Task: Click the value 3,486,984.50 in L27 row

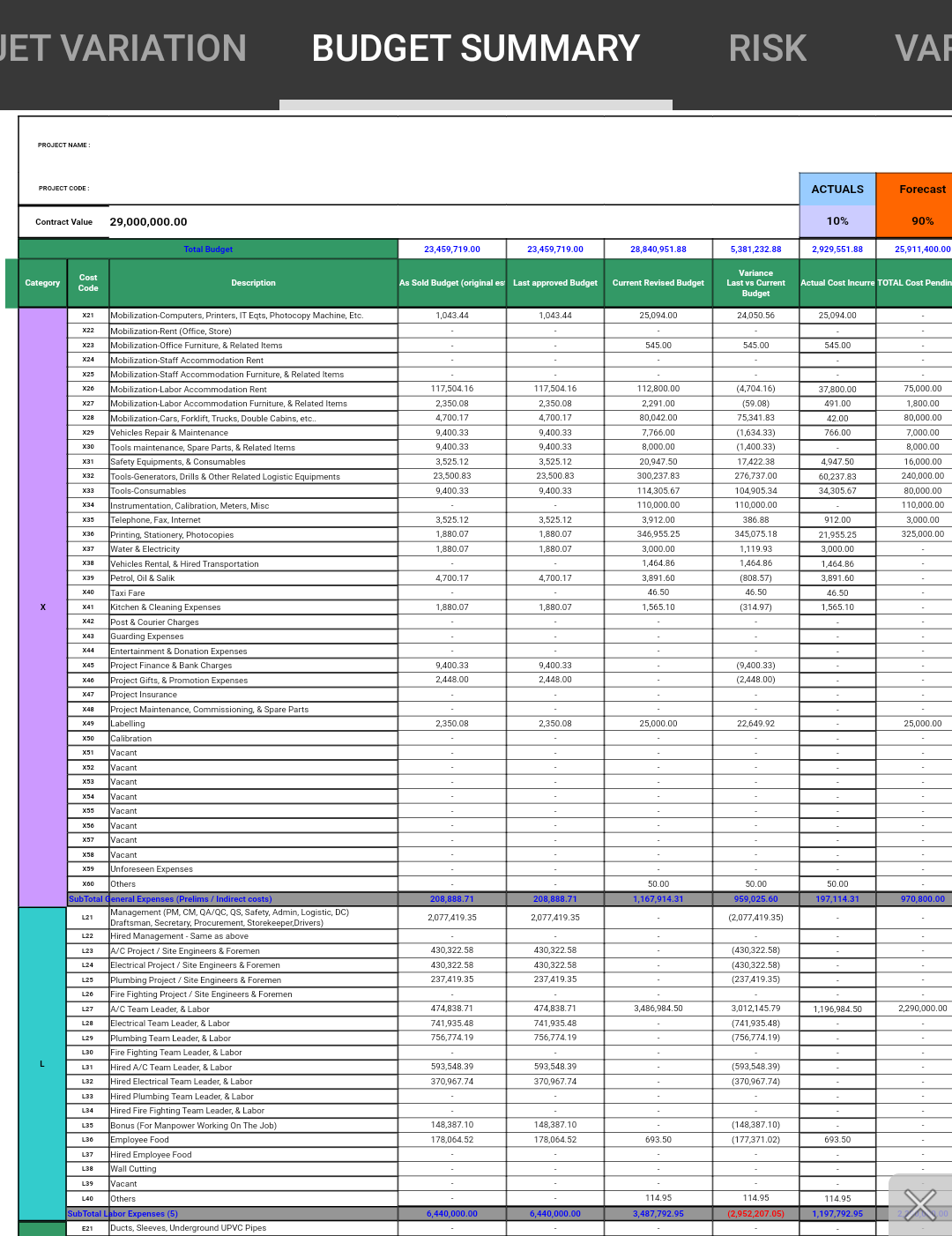Action: click(x=658, y=1009)
